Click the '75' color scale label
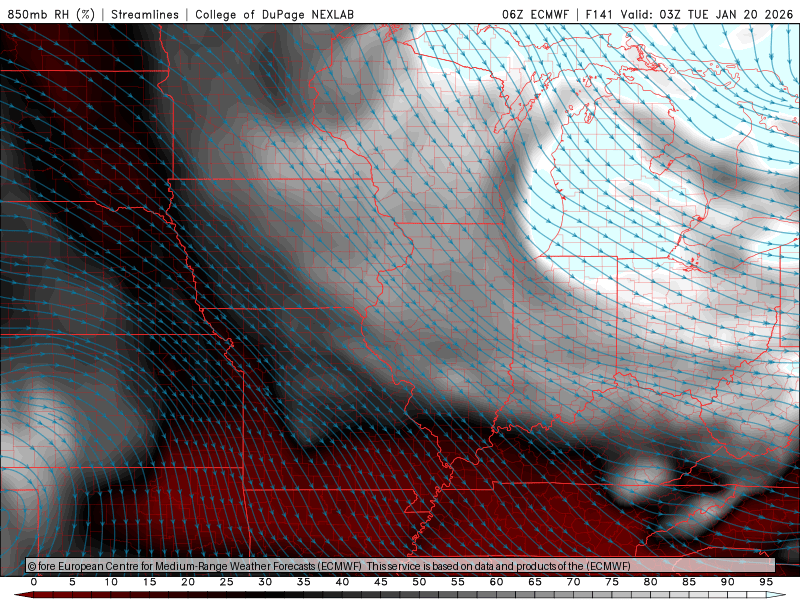 coord(612,582)
